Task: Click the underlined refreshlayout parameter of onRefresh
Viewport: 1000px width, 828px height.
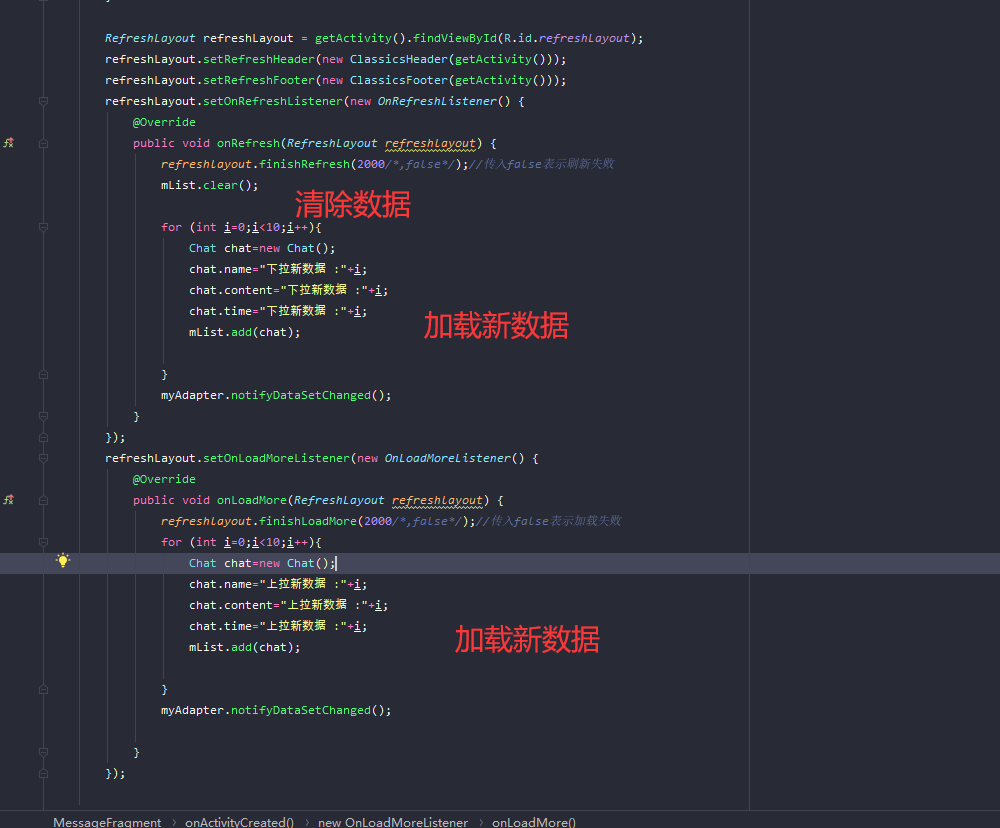Action: (430, 144)
